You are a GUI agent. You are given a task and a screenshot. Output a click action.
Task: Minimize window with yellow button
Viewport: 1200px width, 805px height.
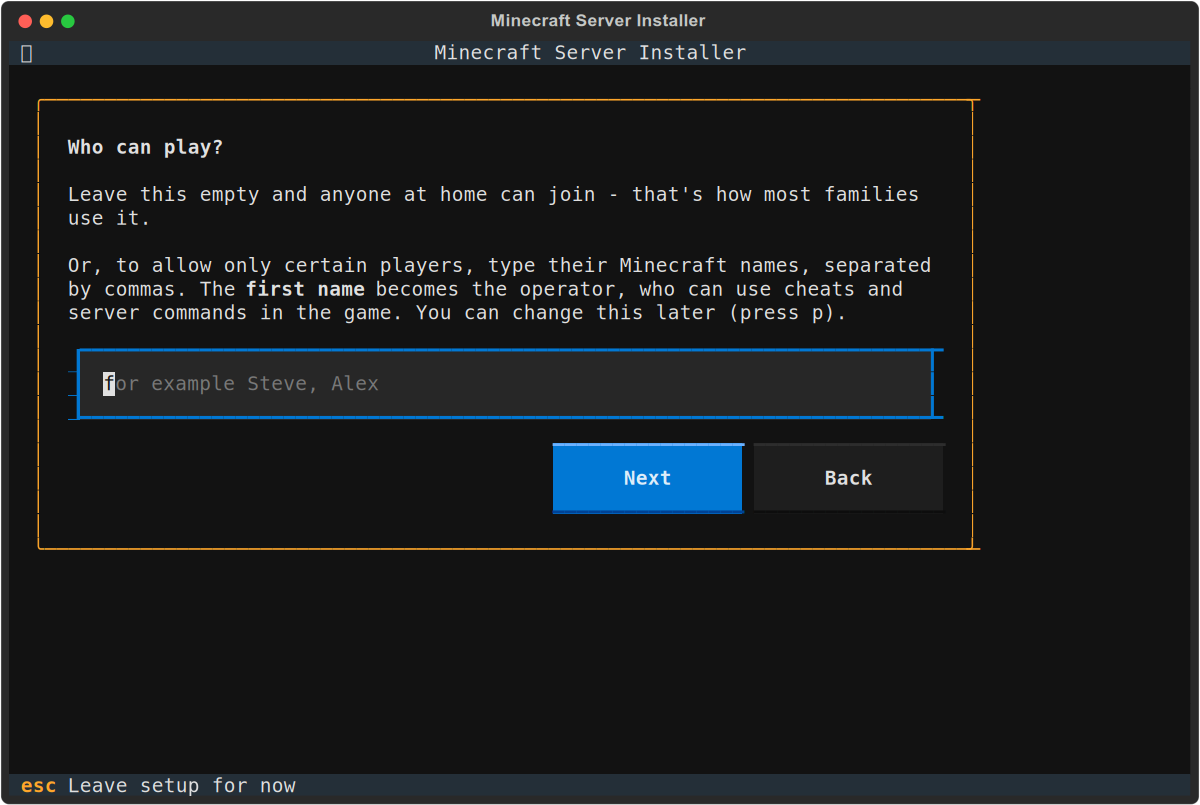click(47, 21)
